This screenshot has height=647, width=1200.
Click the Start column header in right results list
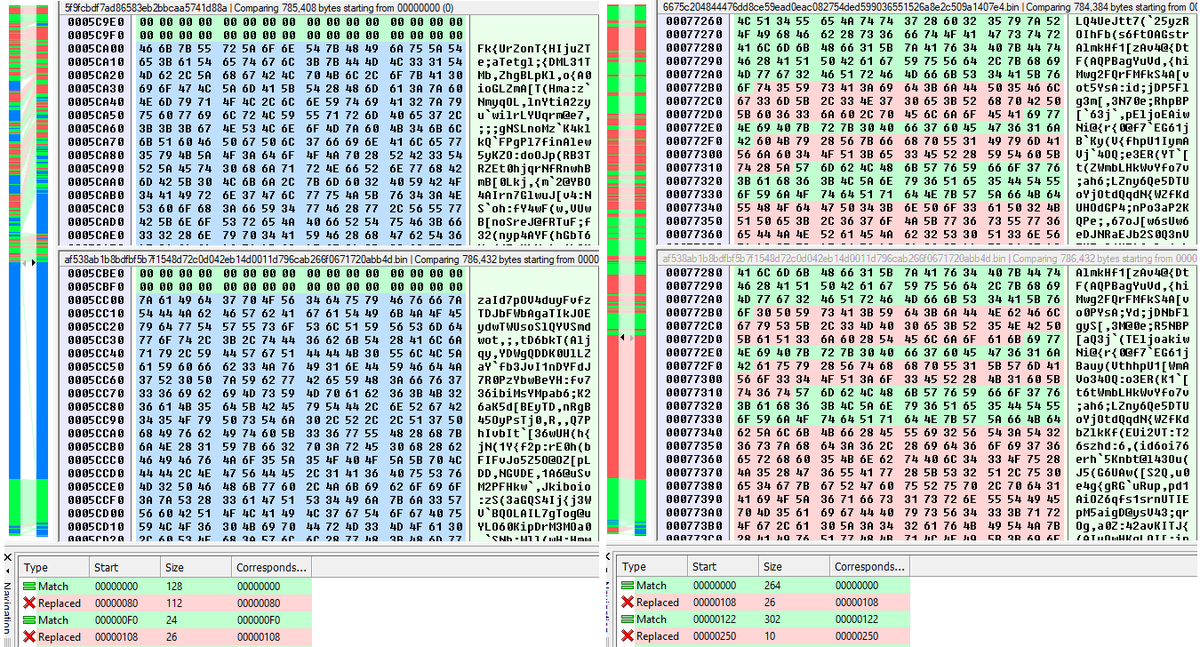click(x=723, y=566)
